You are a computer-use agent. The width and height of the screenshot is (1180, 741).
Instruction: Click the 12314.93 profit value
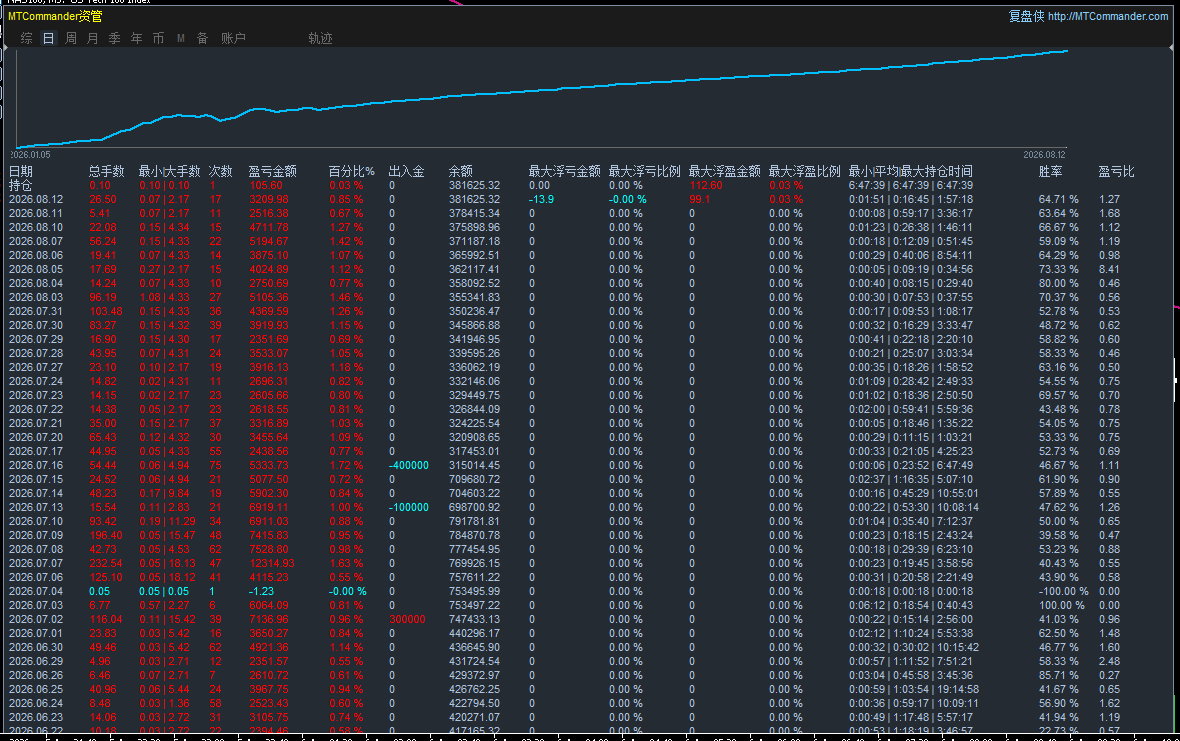(272, 563)
